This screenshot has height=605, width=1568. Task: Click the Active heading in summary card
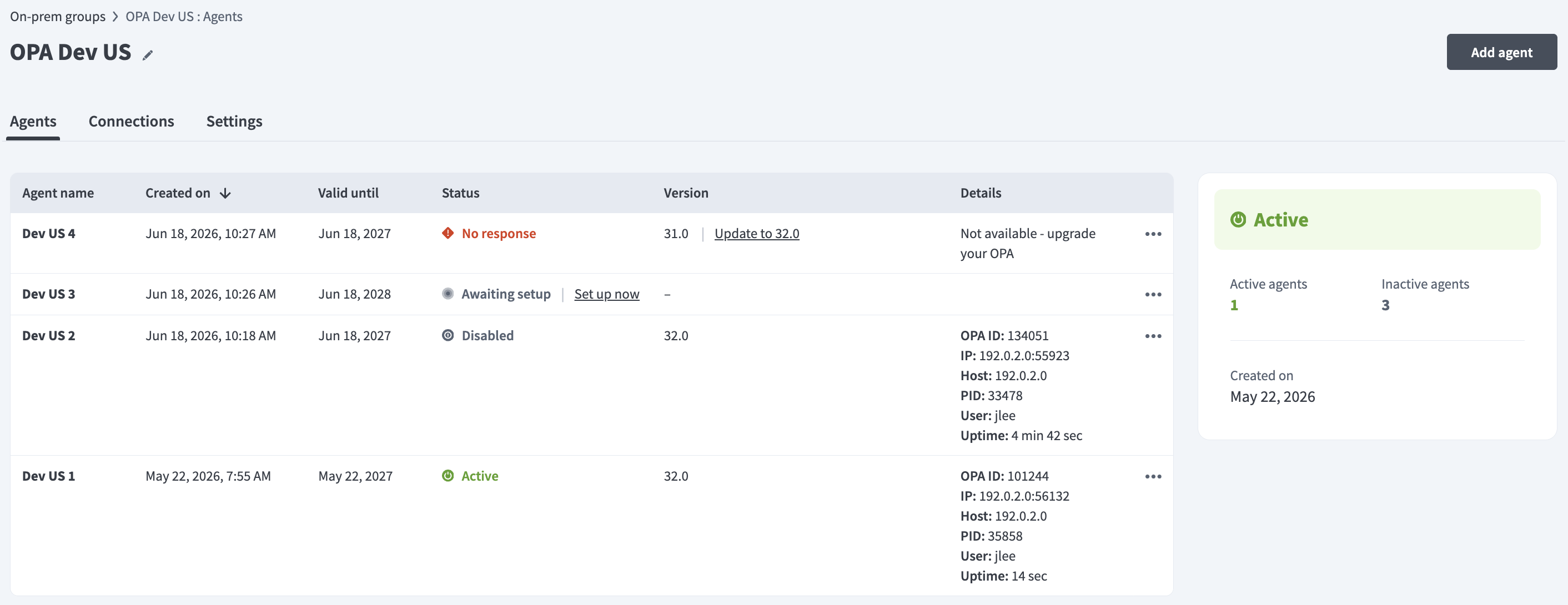coord(1281,219)
